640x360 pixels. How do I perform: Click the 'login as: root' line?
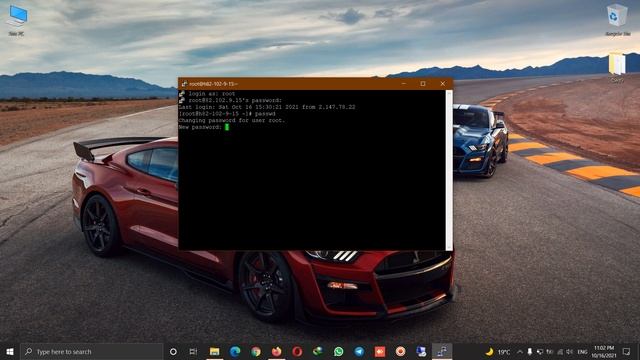tap(211, 93)
